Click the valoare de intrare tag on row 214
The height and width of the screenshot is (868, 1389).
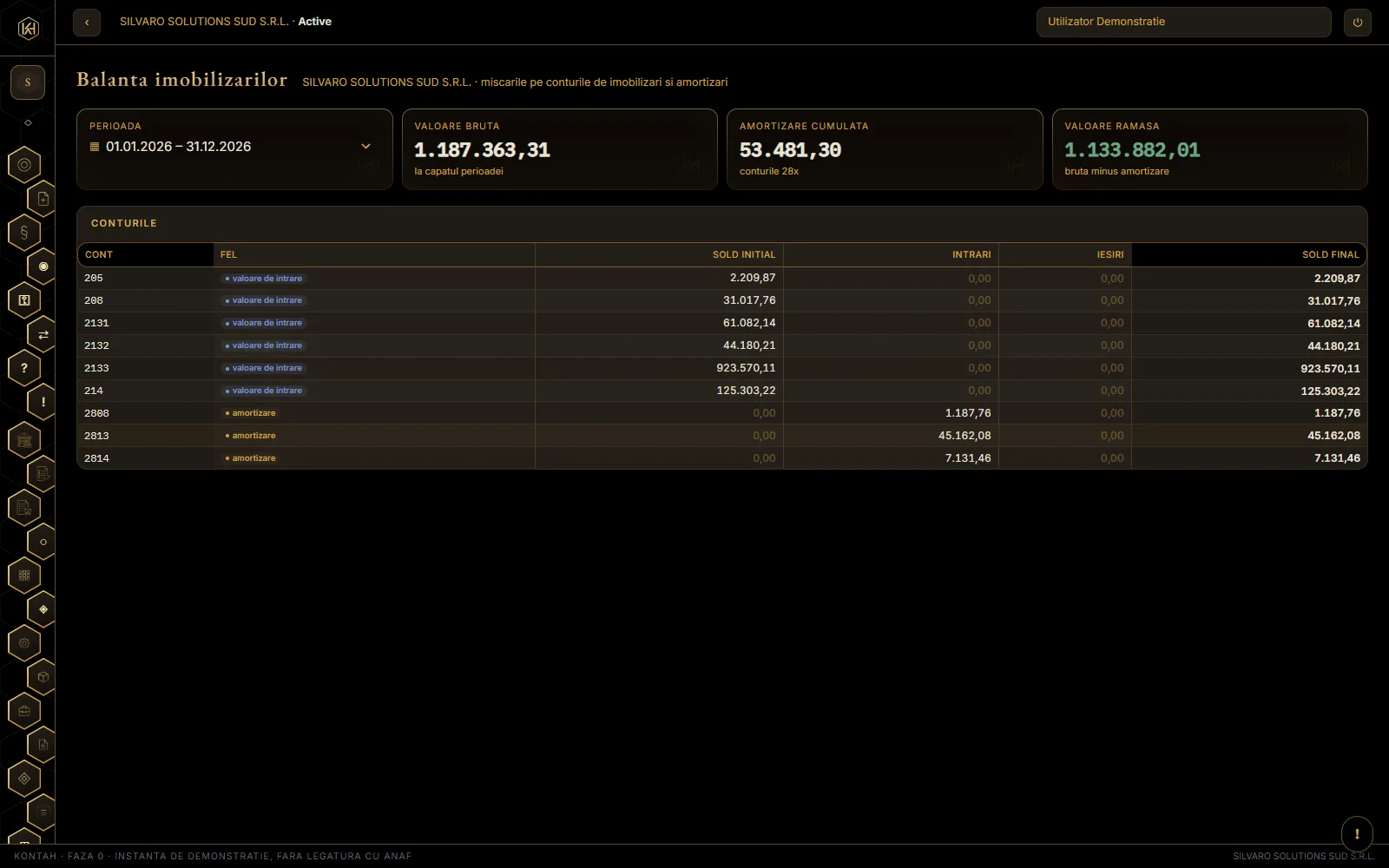pyautogui.click(x=264, y=391)
